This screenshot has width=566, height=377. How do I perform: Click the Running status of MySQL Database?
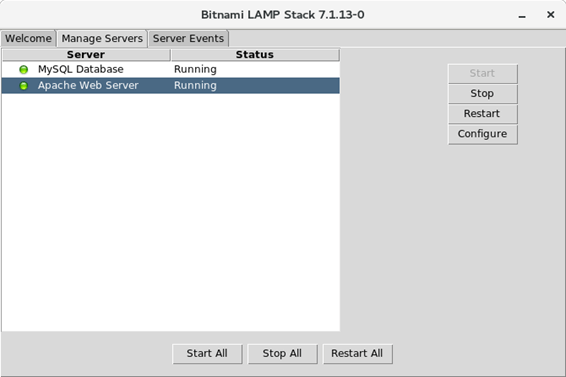pos(195,69)
